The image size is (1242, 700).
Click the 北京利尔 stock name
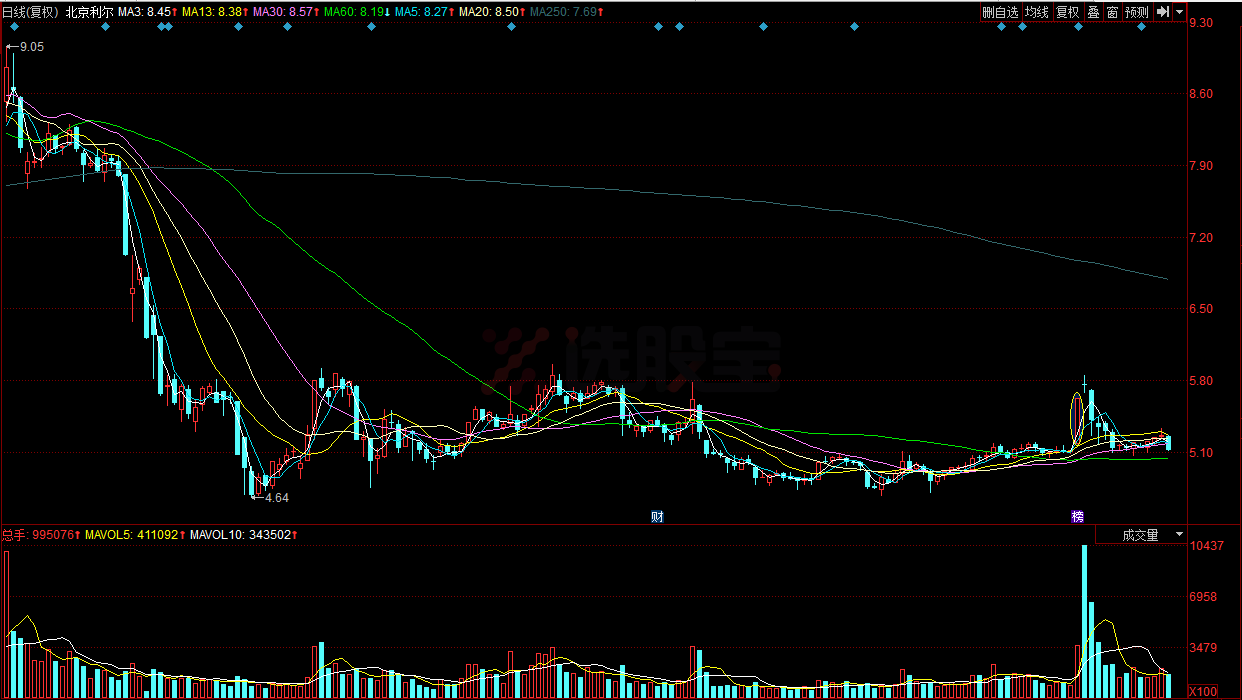pos(89,12)
